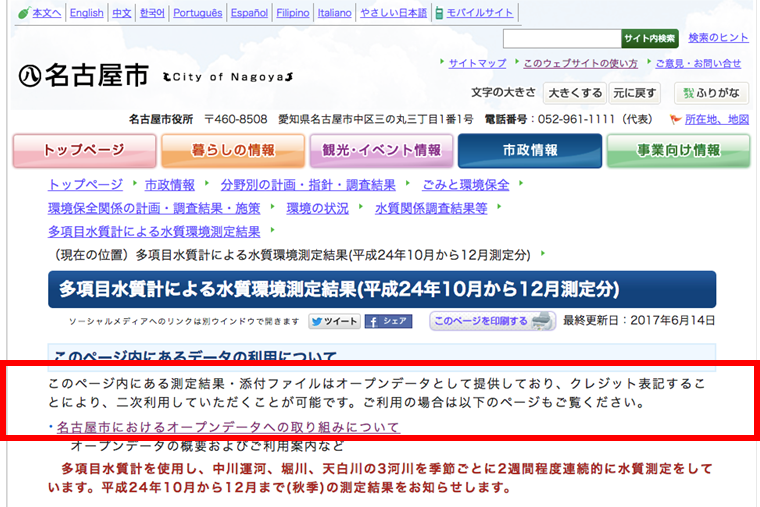Open the サイトマップ link

[477, 63]
